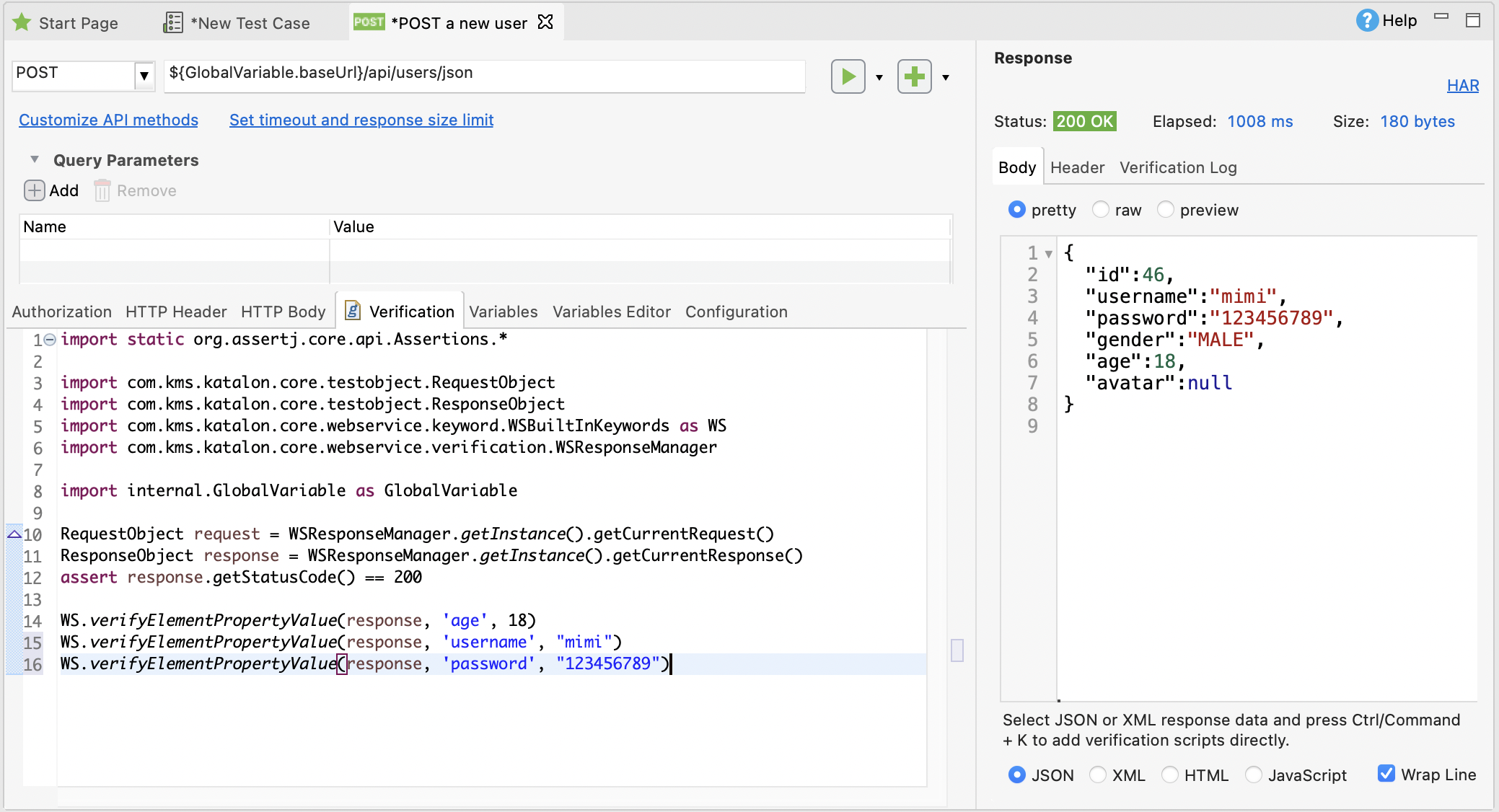Click the green POST badge on the tab
1499x812 pixels.
(x=369, y=22)
